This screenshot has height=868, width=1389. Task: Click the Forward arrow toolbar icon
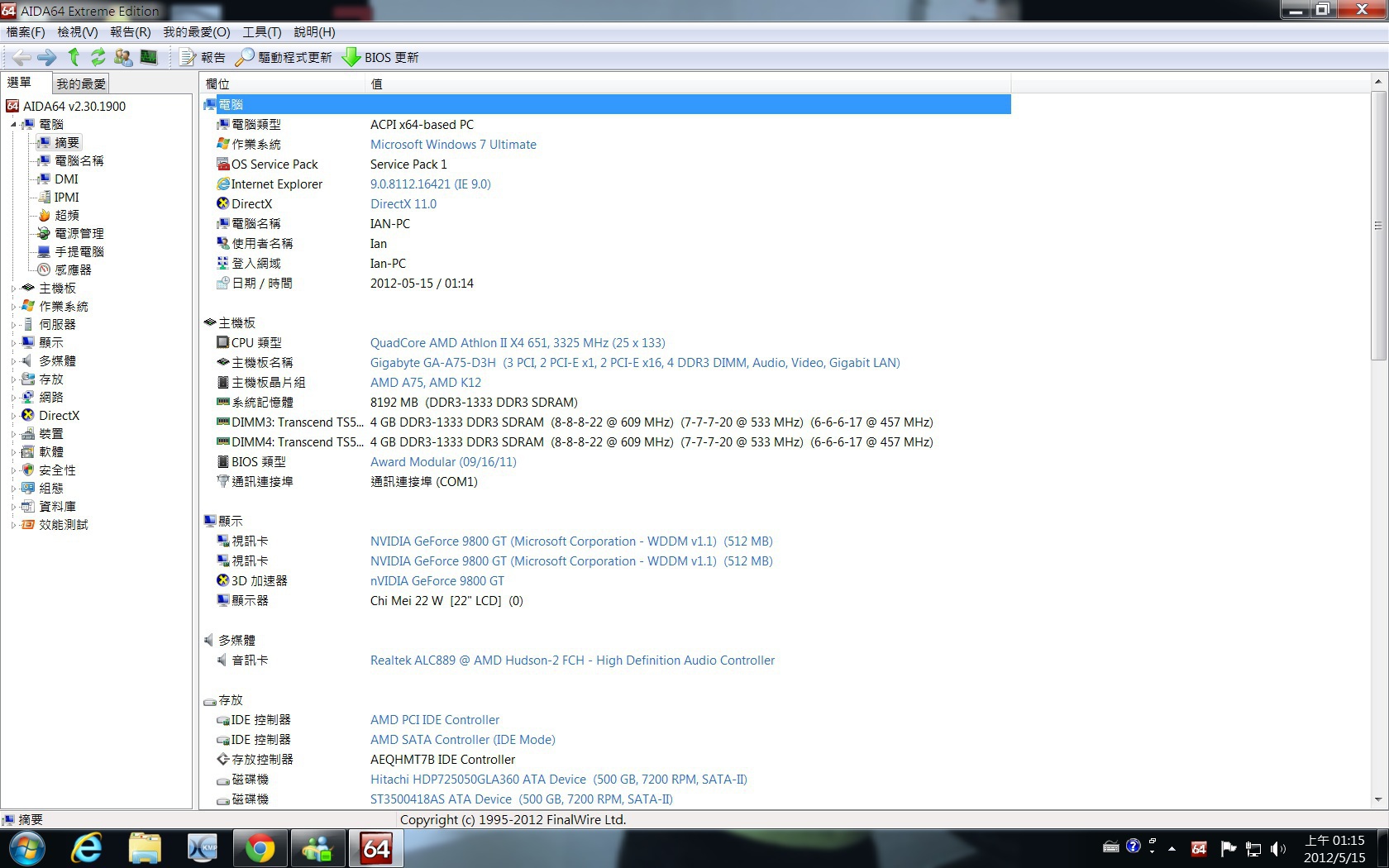tap(47, 57)
